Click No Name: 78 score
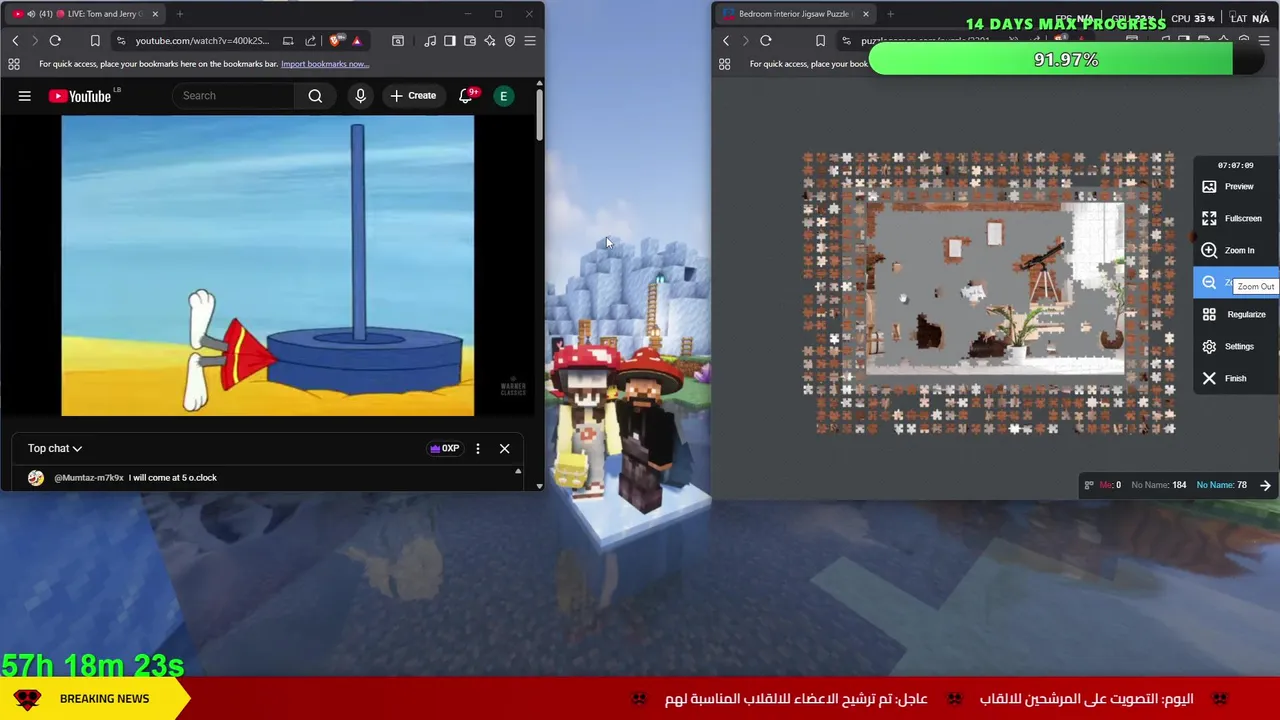The height and width of the screenshot is (720, 1280). point(1221,485)
